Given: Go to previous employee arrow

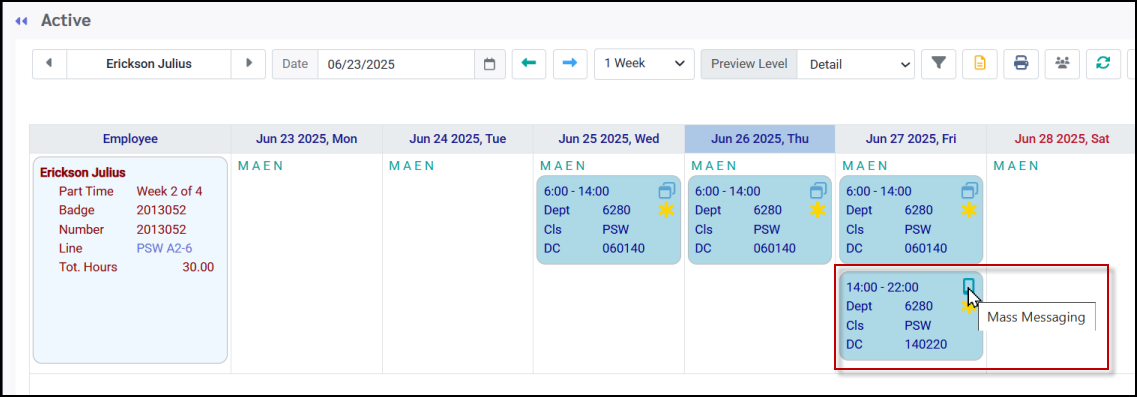Looking at the screenshot, I should coord(49,64).
